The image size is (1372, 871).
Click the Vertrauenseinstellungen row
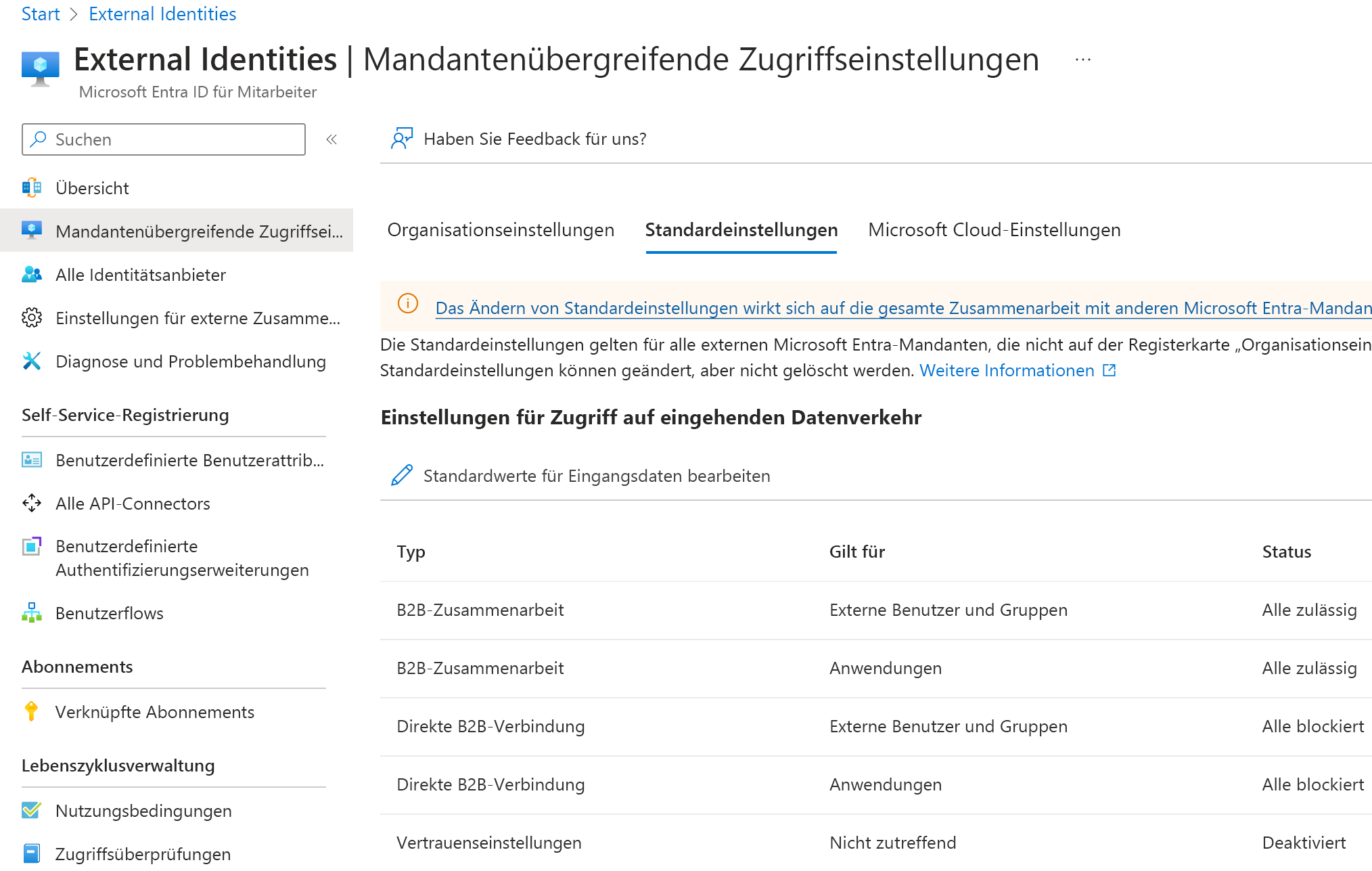point(876,843)
